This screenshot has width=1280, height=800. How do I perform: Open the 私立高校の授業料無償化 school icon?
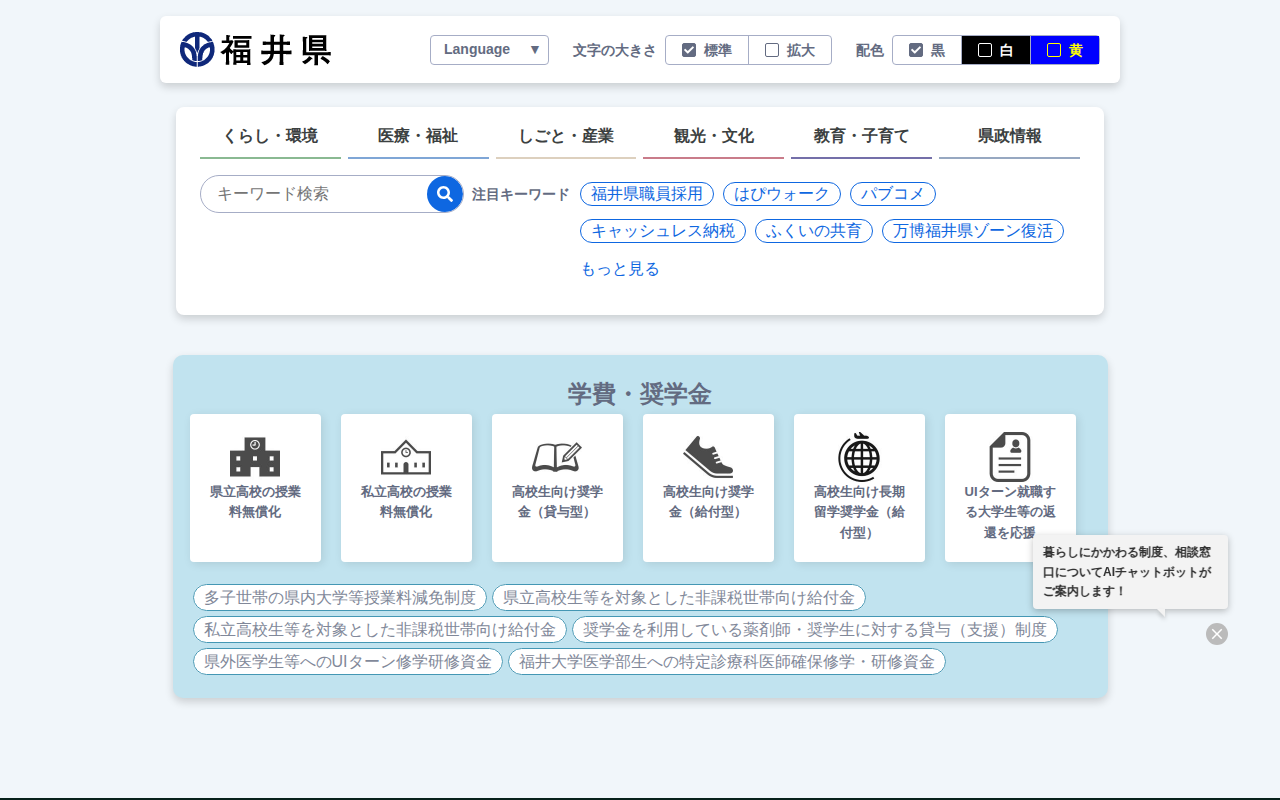pos(406,458)
